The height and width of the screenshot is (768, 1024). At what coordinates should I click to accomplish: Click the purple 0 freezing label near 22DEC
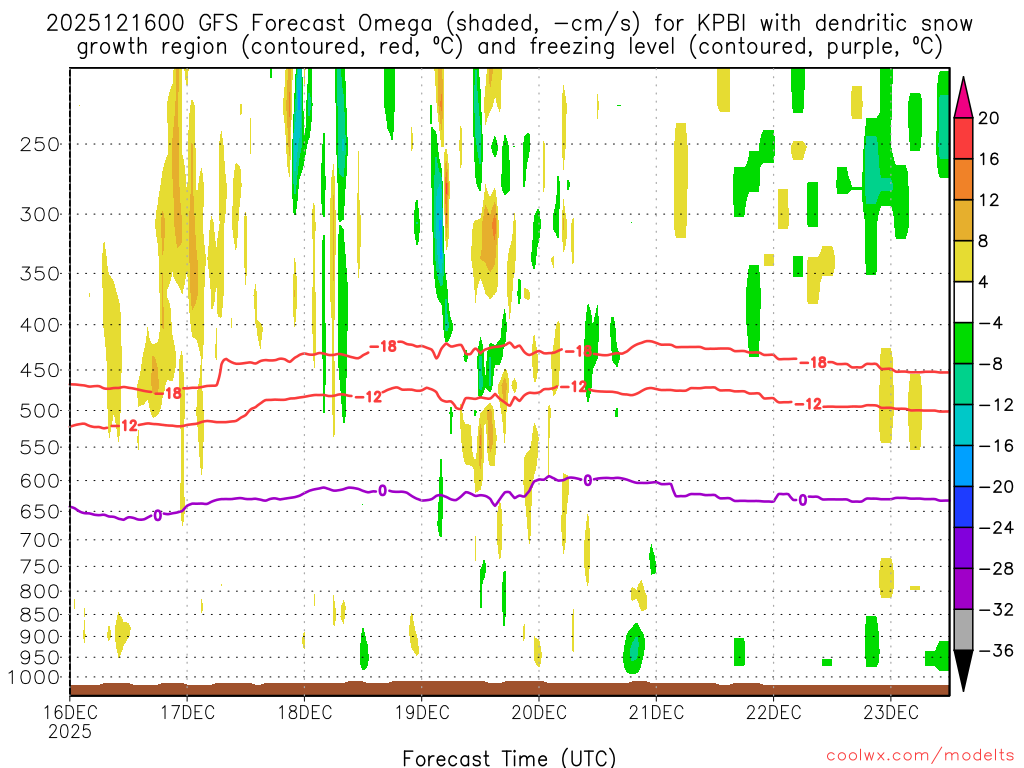coord(803,500)
